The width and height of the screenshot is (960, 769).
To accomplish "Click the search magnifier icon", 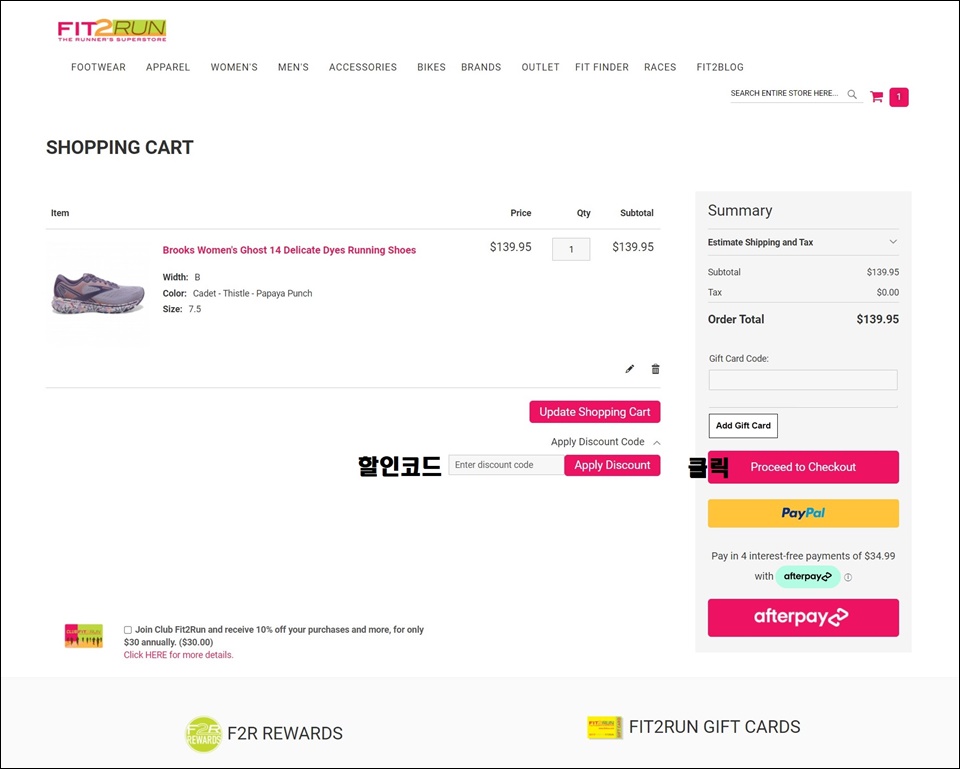I will click(852, 94).
